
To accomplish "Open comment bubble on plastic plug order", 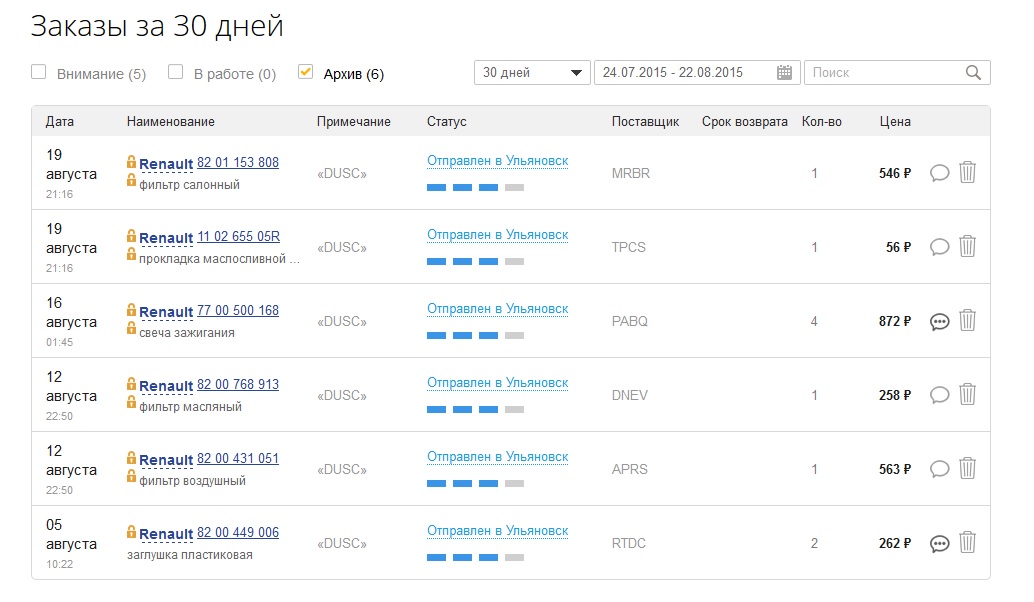I will [x=939, y=544].
